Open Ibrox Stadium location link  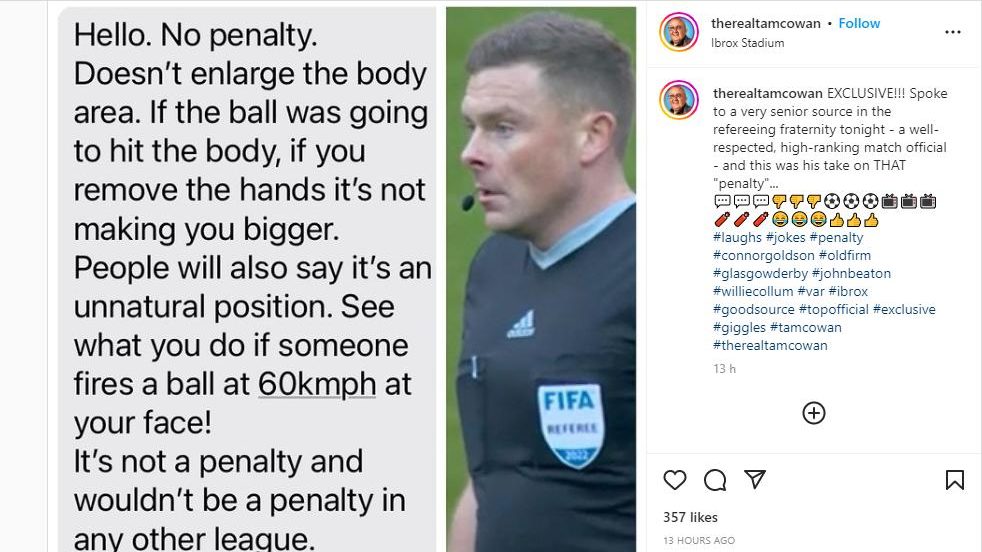click(x=747, y=43)
